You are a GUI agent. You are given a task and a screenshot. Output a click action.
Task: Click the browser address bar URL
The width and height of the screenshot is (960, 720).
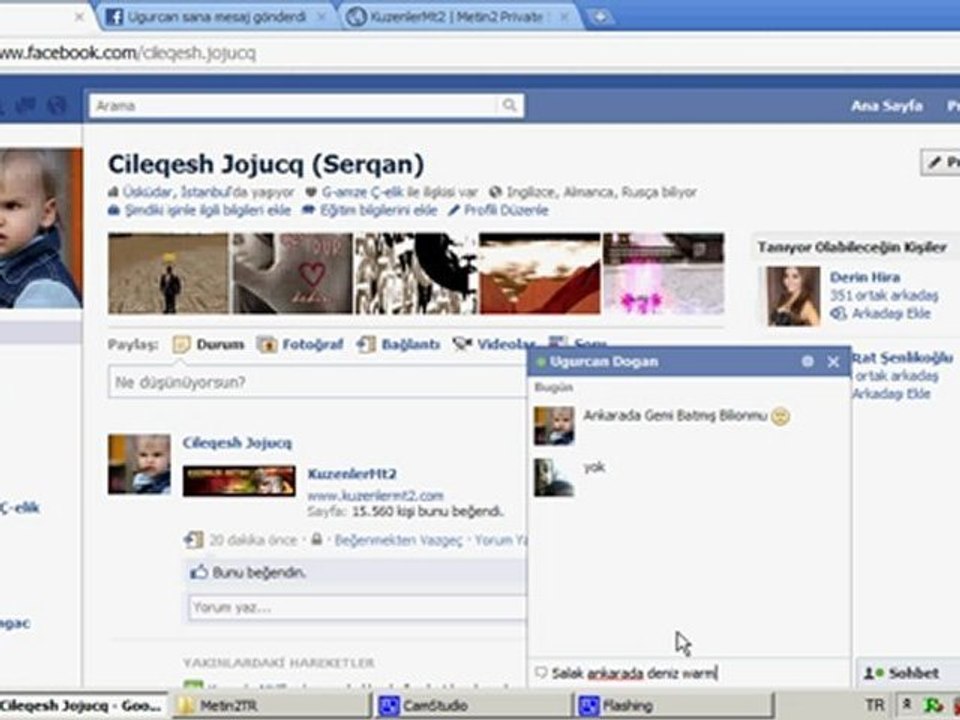coord(128,53)
